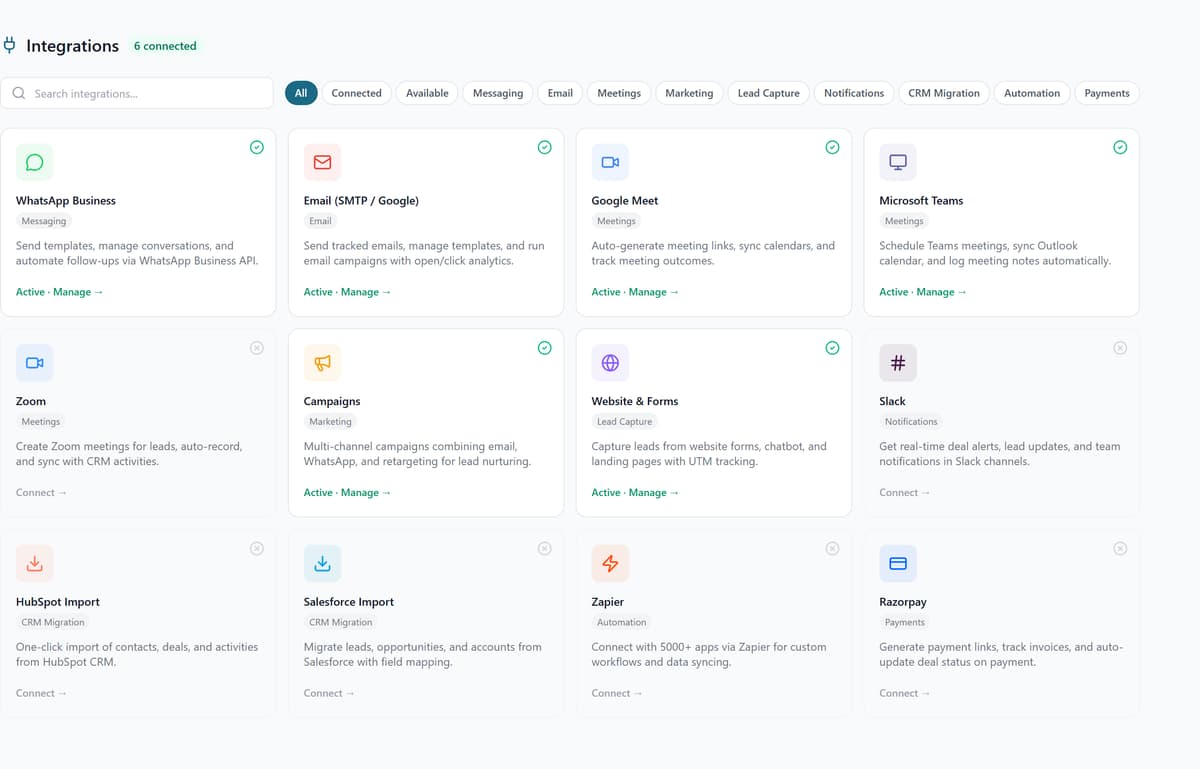Filter by Connected integrations
The image size is (1200, 769).
(x=357, y=93)
